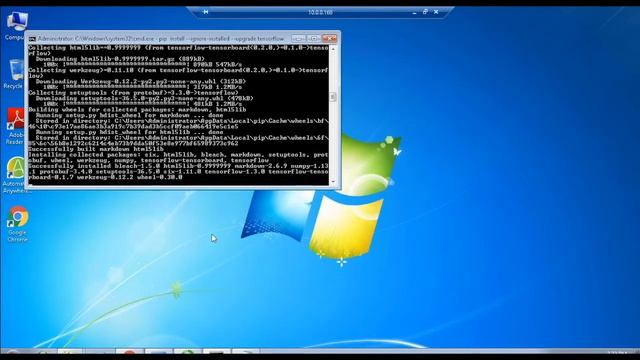The height and width of the screenshot is (360, 640).
Task: Click the line 'Collecting setuptools (from protobuf>=3.3.0->tensorflow)'
Action: pyautogui.click(x=133, y=93)
